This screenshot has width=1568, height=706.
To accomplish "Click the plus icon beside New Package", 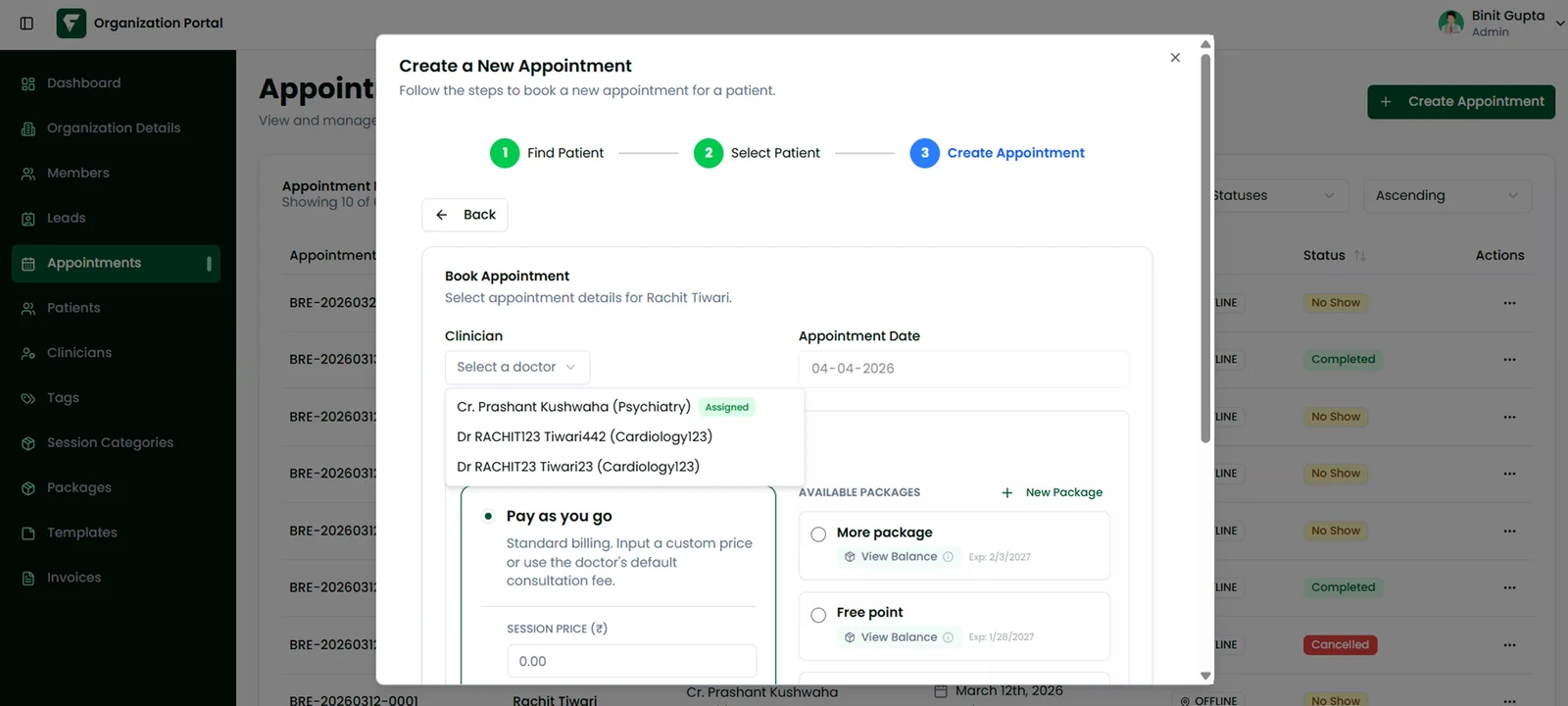I will click(x=1007, y=492).
